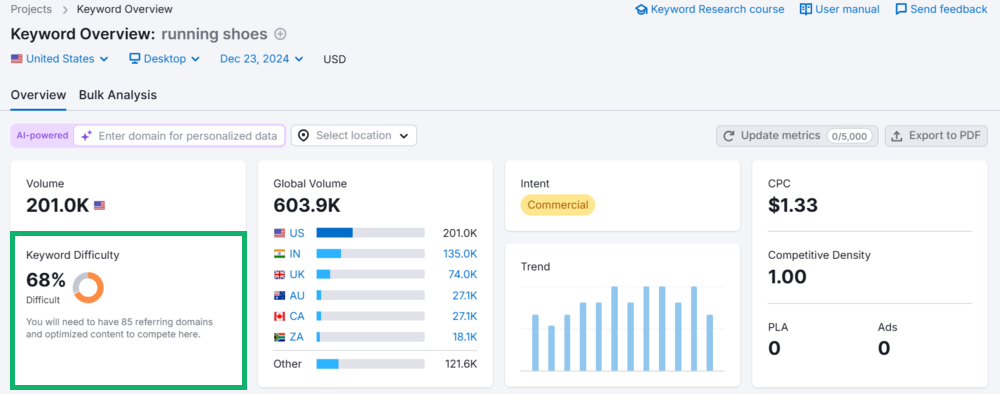The image size is (1000, 394).
Task: Click the CA volume value 27.1K
Action: [463, 316]
